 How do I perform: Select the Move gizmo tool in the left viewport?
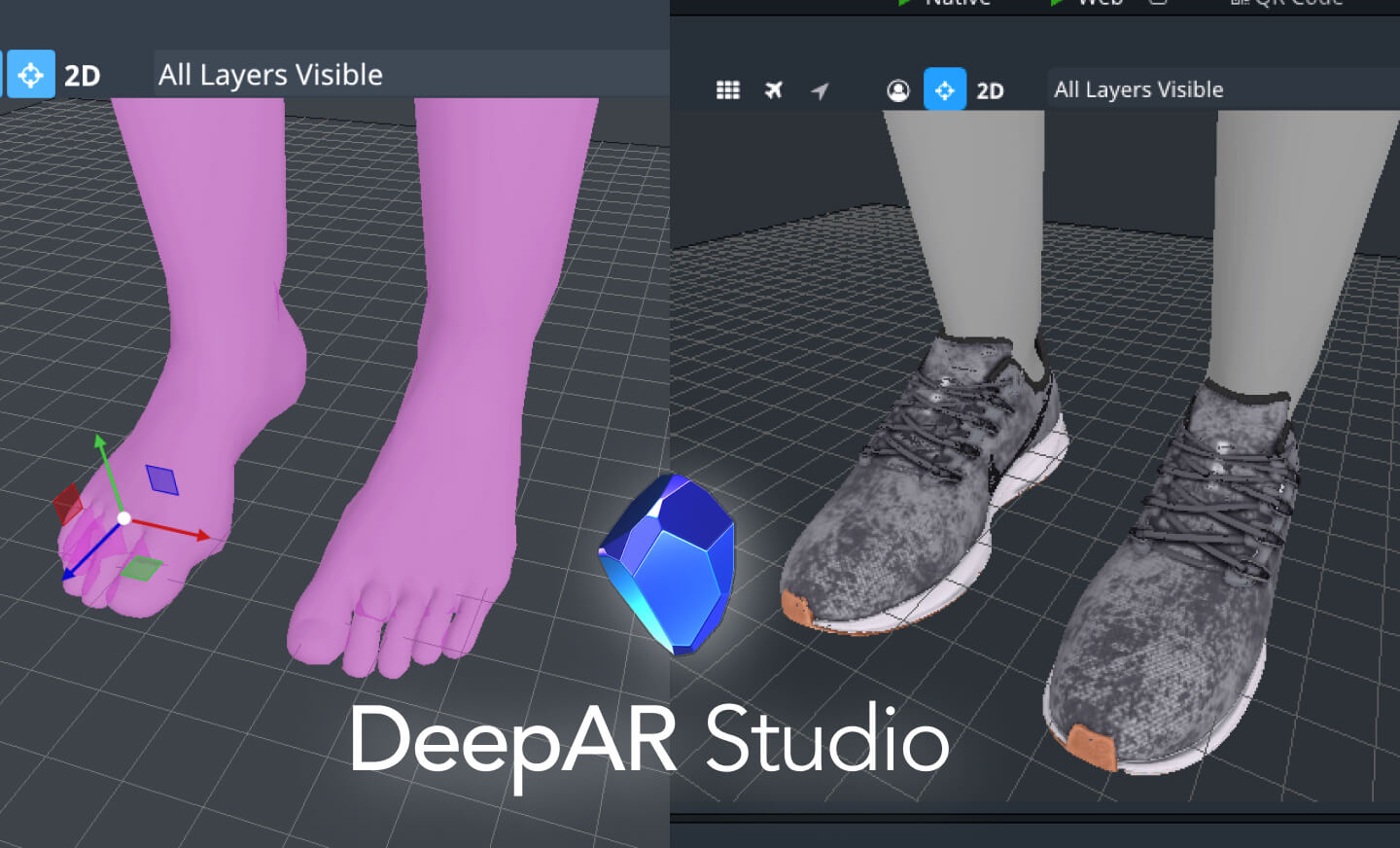(30, 74)
